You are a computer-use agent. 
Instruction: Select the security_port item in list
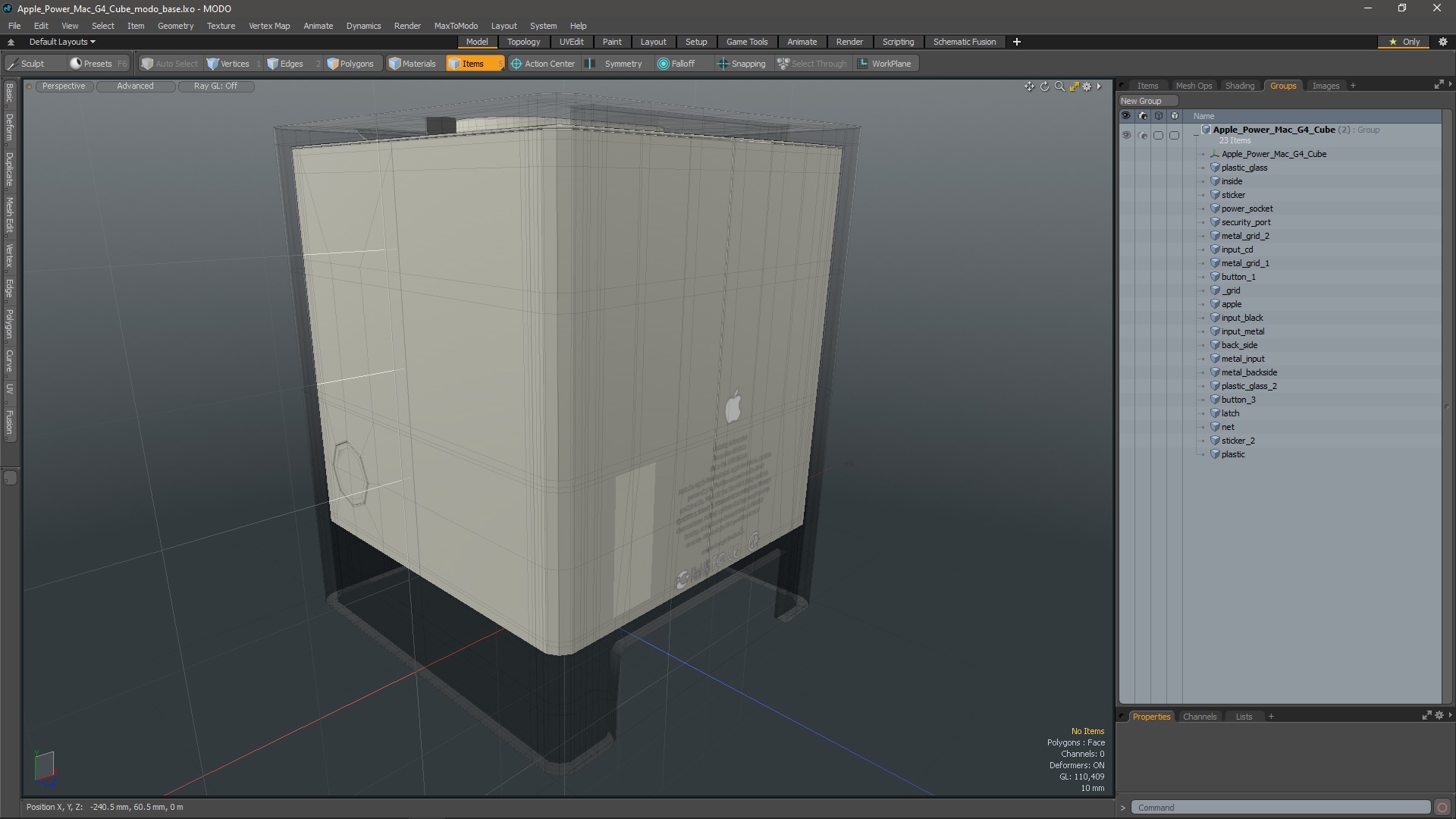[1245, 222]
